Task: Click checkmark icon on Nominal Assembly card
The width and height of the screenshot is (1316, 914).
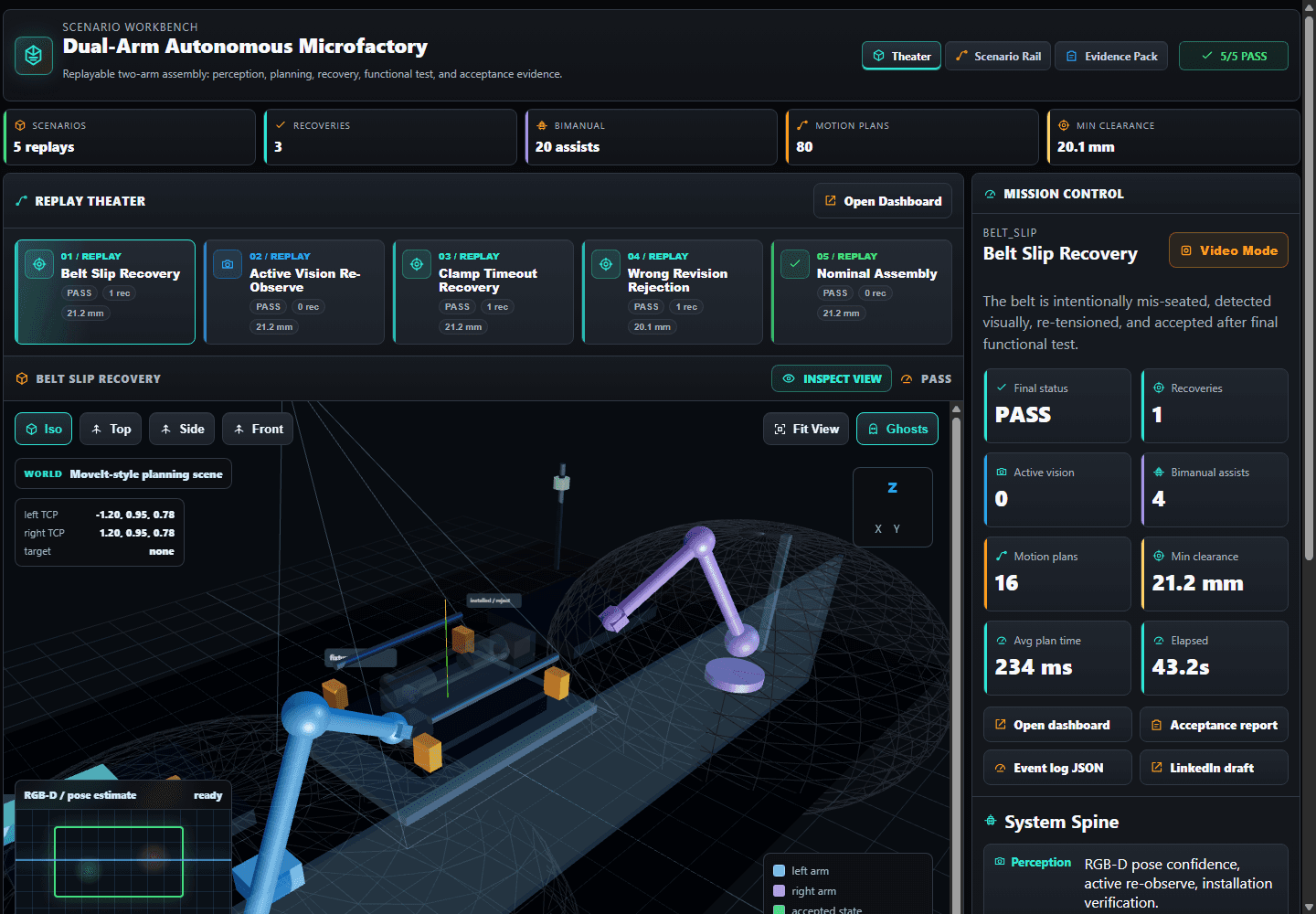Action: pos(795,264)
